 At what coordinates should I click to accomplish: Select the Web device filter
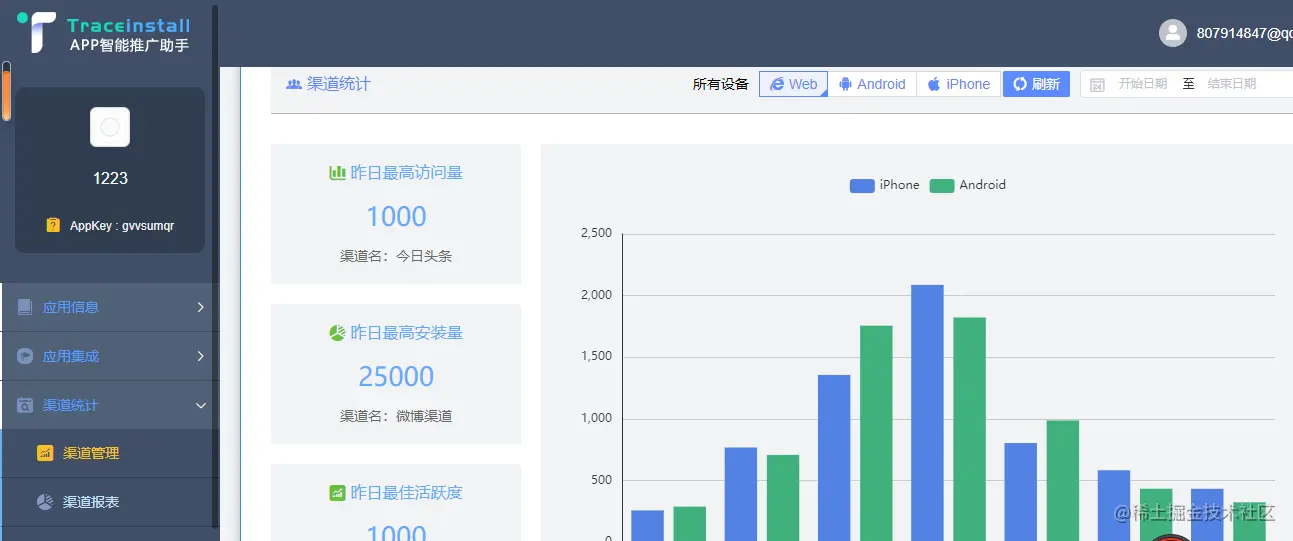pyautogui.click(x=793, y=84)
